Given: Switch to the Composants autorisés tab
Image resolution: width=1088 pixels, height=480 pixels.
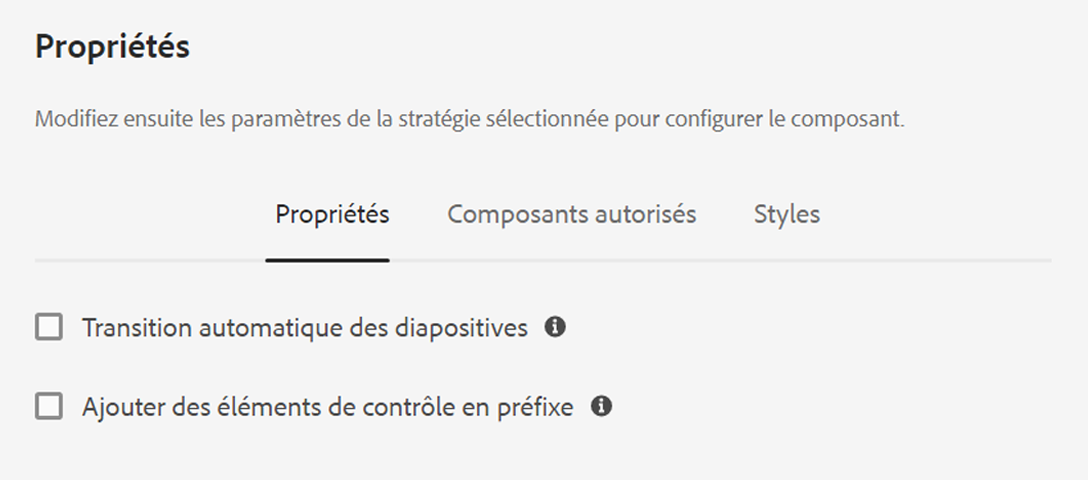Looking at the screenshot, I should (572, 214).
